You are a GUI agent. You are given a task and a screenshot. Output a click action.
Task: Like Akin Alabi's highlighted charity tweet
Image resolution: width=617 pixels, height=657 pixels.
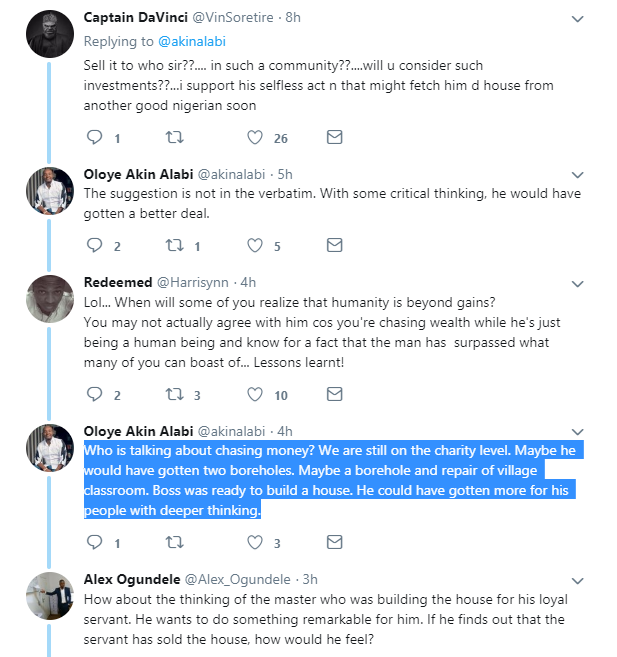click(x=255, y=543)
